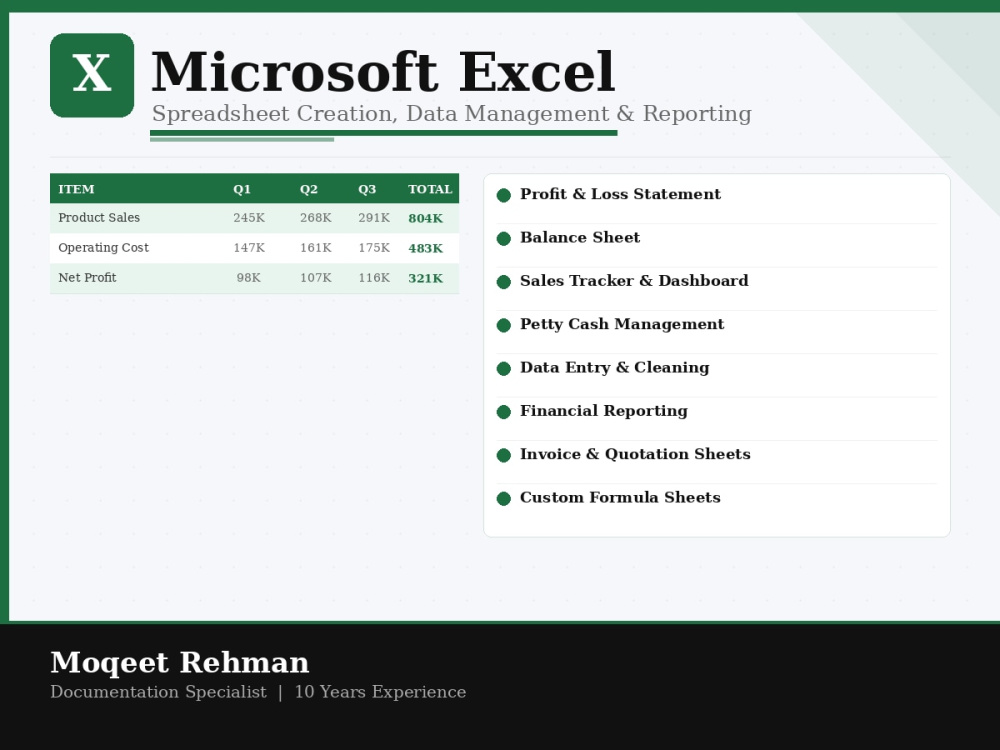The height and width of the screenshot is (750, 1000).
Task: Click the Spreadsheet Creation, Data Management & Reporting subtitle
Action: tap(452, 114)
